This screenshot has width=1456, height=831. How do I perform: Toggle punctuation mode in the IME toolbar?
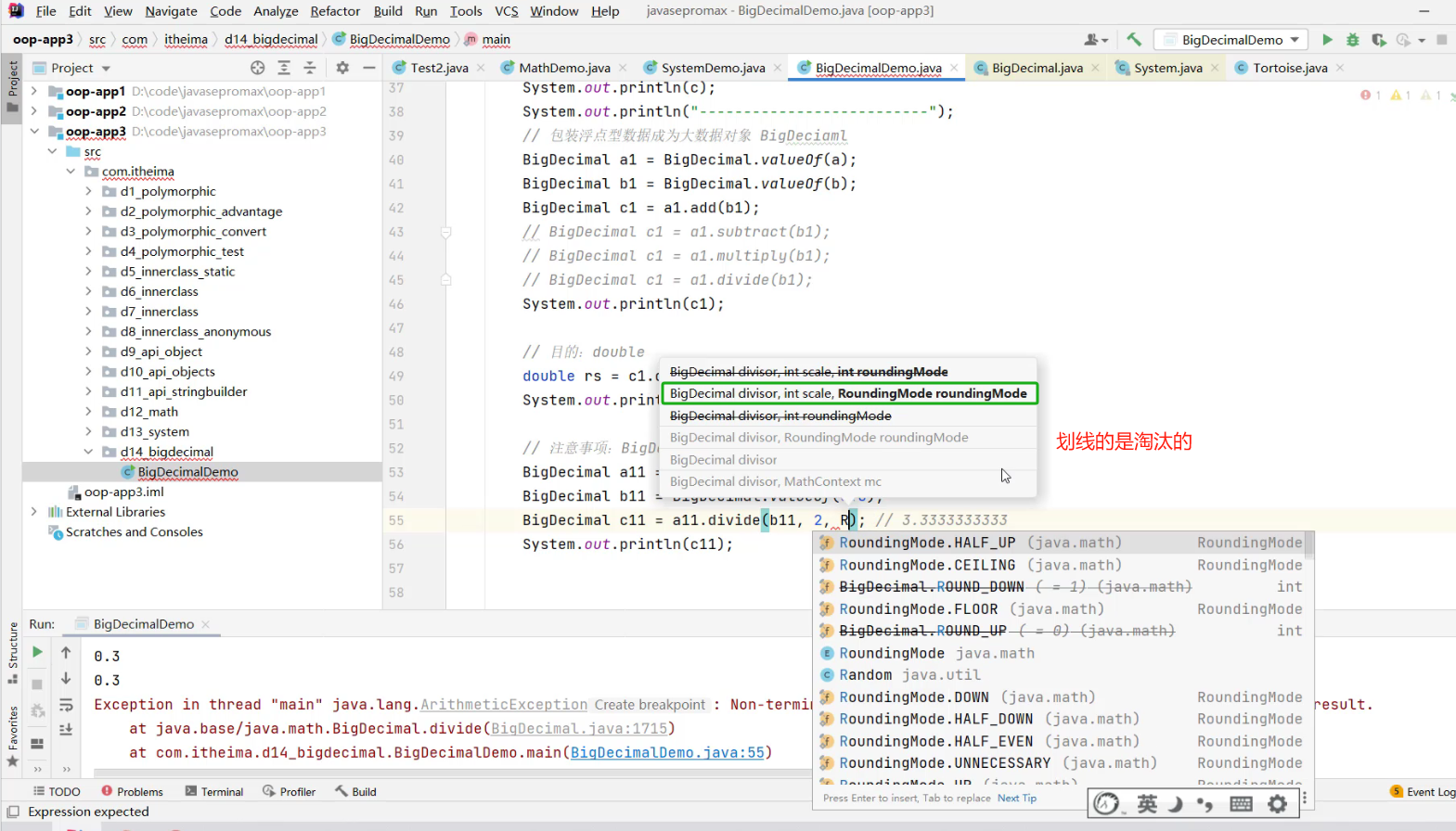click(x=1205, y=804)
